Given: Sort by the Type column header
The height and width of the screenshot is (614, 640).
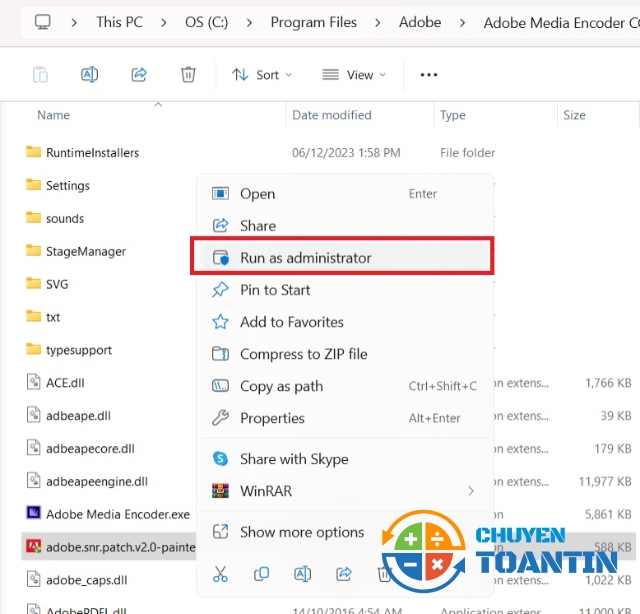Looking at the screenshot, I should click(x=453, y=115).
